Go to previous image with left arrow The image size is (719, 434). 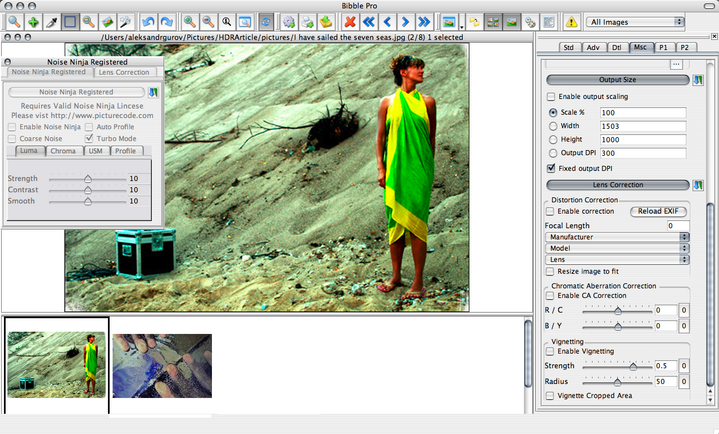[388, 21]
